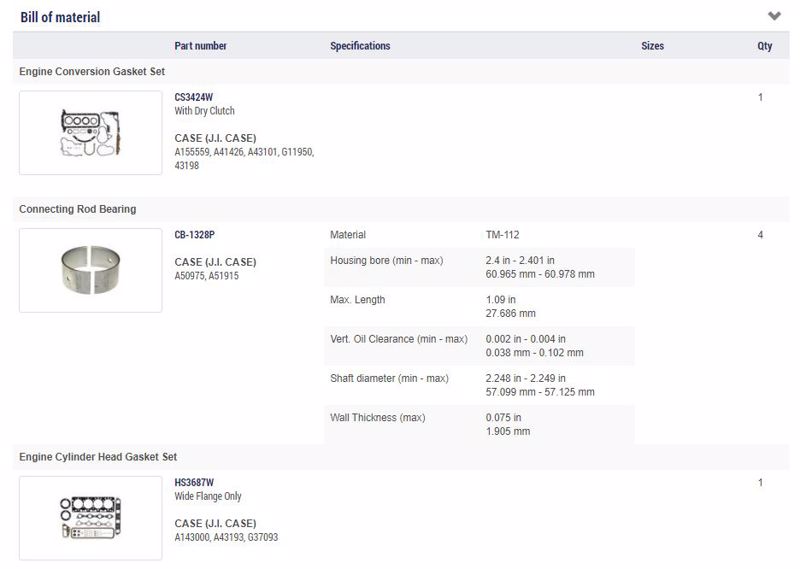Click the Wall Thickness (max) specification row
The image size is (800, 569).
(x=480, y=424)
